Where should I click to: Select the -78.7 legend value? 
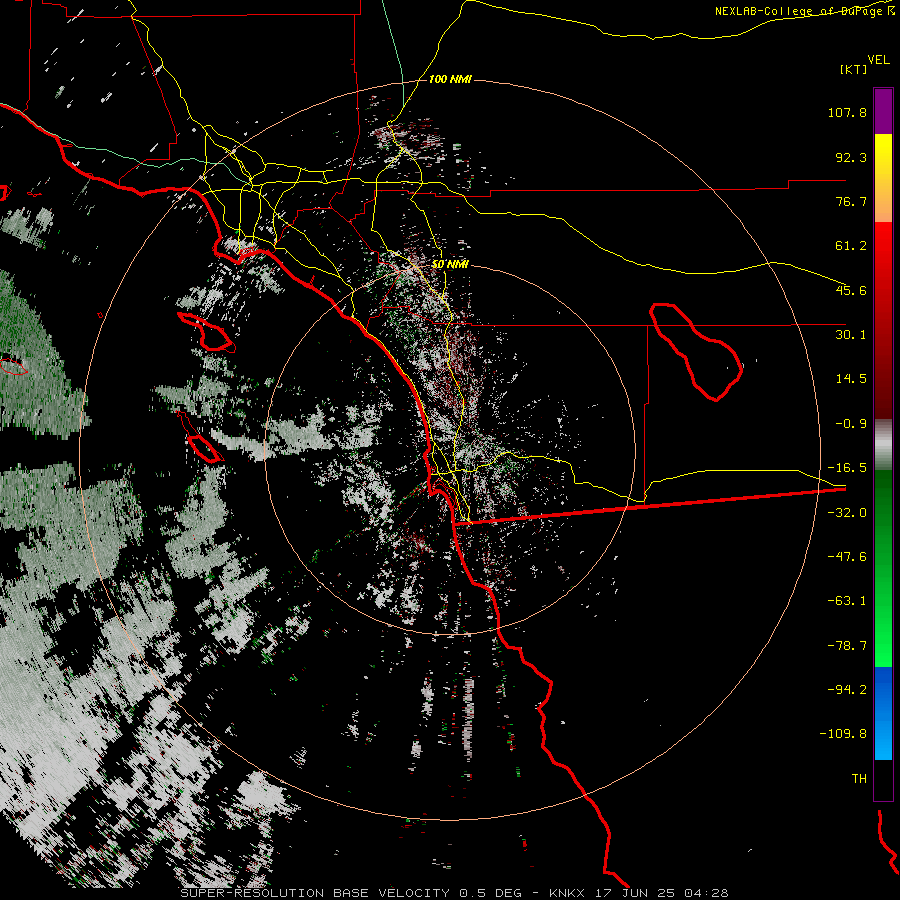[x=847, y=646]
